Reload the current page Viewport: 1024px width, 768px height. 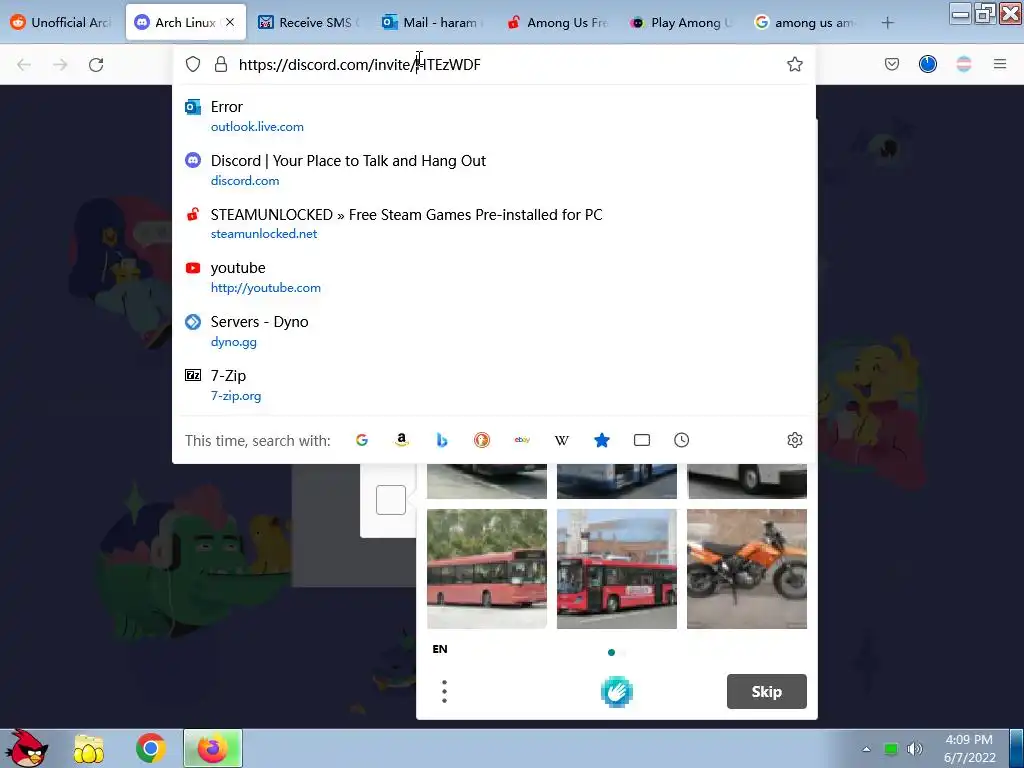pos(96,64)
